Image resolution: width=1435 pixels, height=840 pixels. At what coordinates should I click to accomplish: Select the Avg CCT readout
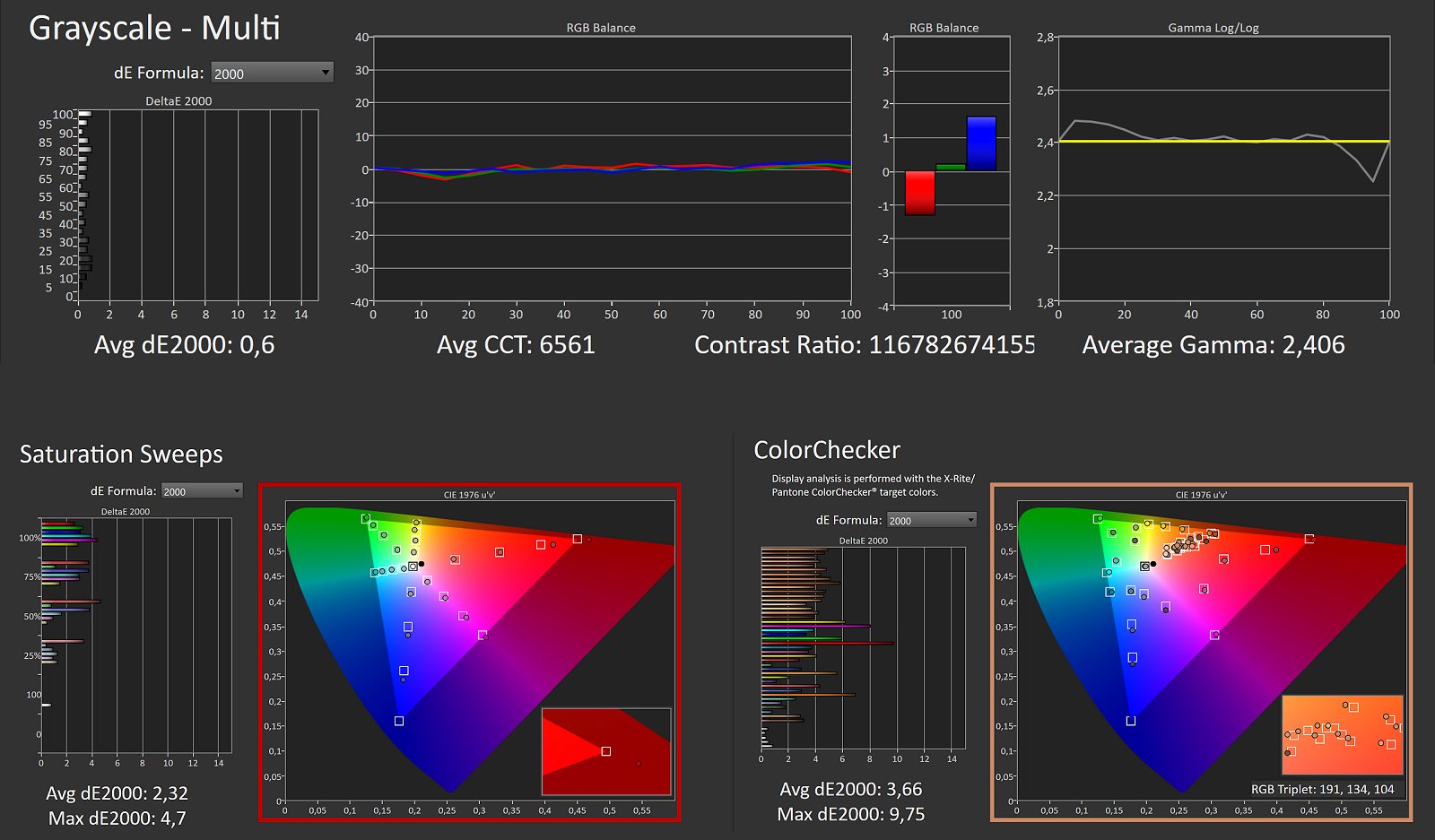[516, 345]
